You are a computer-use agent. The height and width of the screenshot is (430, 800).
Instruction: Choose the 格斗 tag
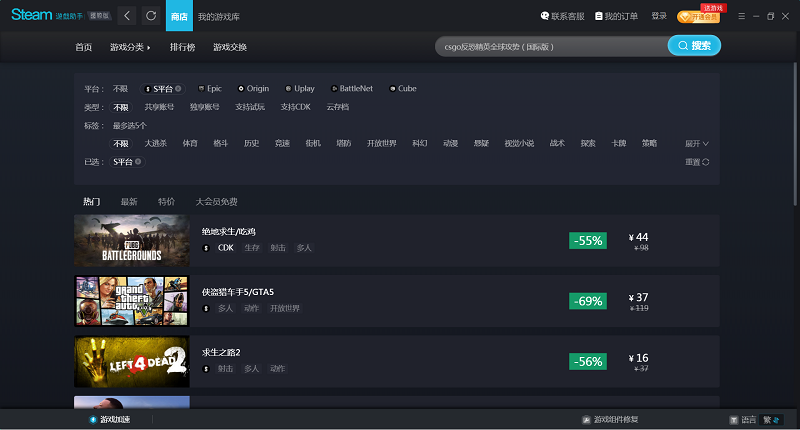[x=220, y=144]
